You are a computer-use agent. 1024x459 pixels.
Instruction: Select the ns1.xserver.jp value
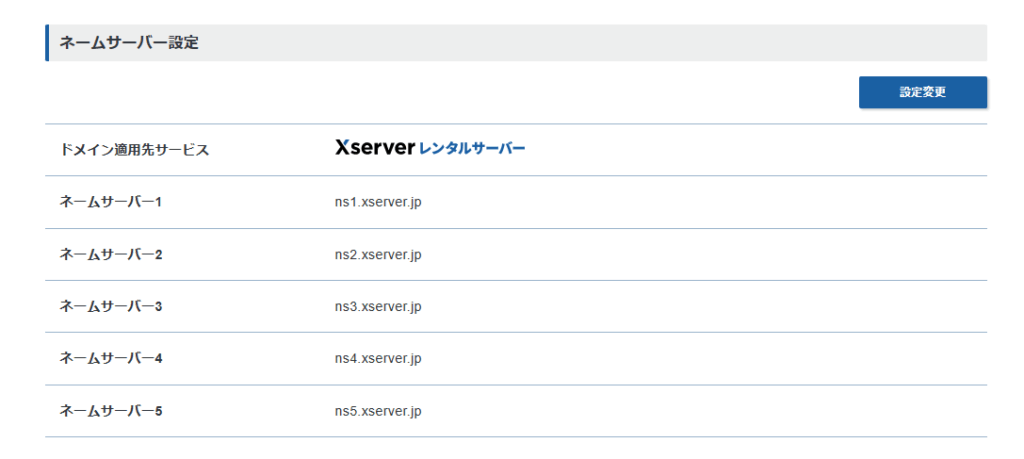point(378,202)
